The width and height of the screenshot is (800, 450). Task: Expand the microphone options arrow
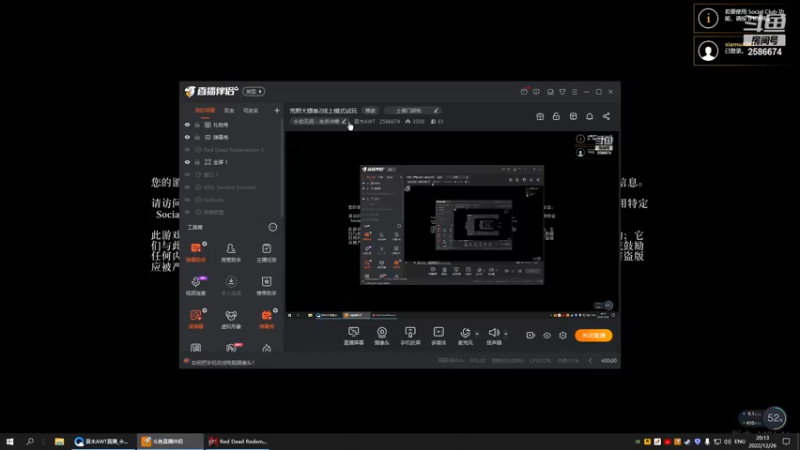click(x=477, y=334)
